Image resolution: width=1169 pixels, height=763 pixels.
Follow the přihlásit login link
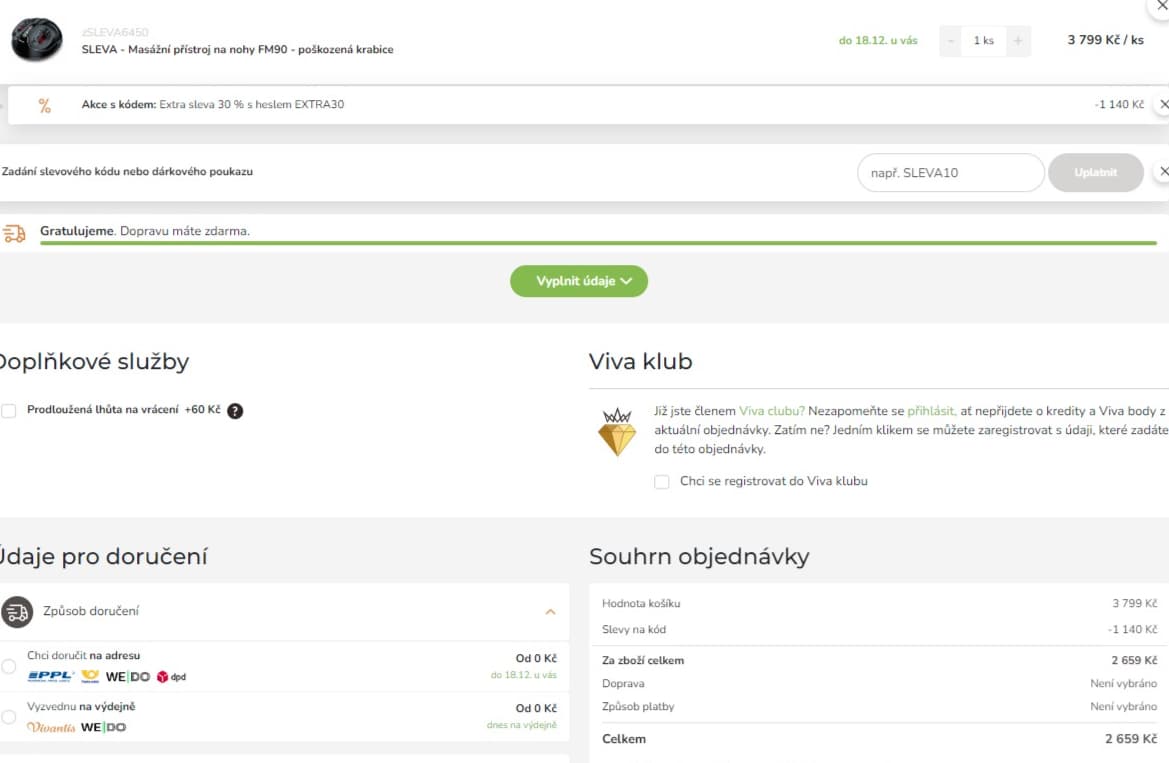point(931,411)
